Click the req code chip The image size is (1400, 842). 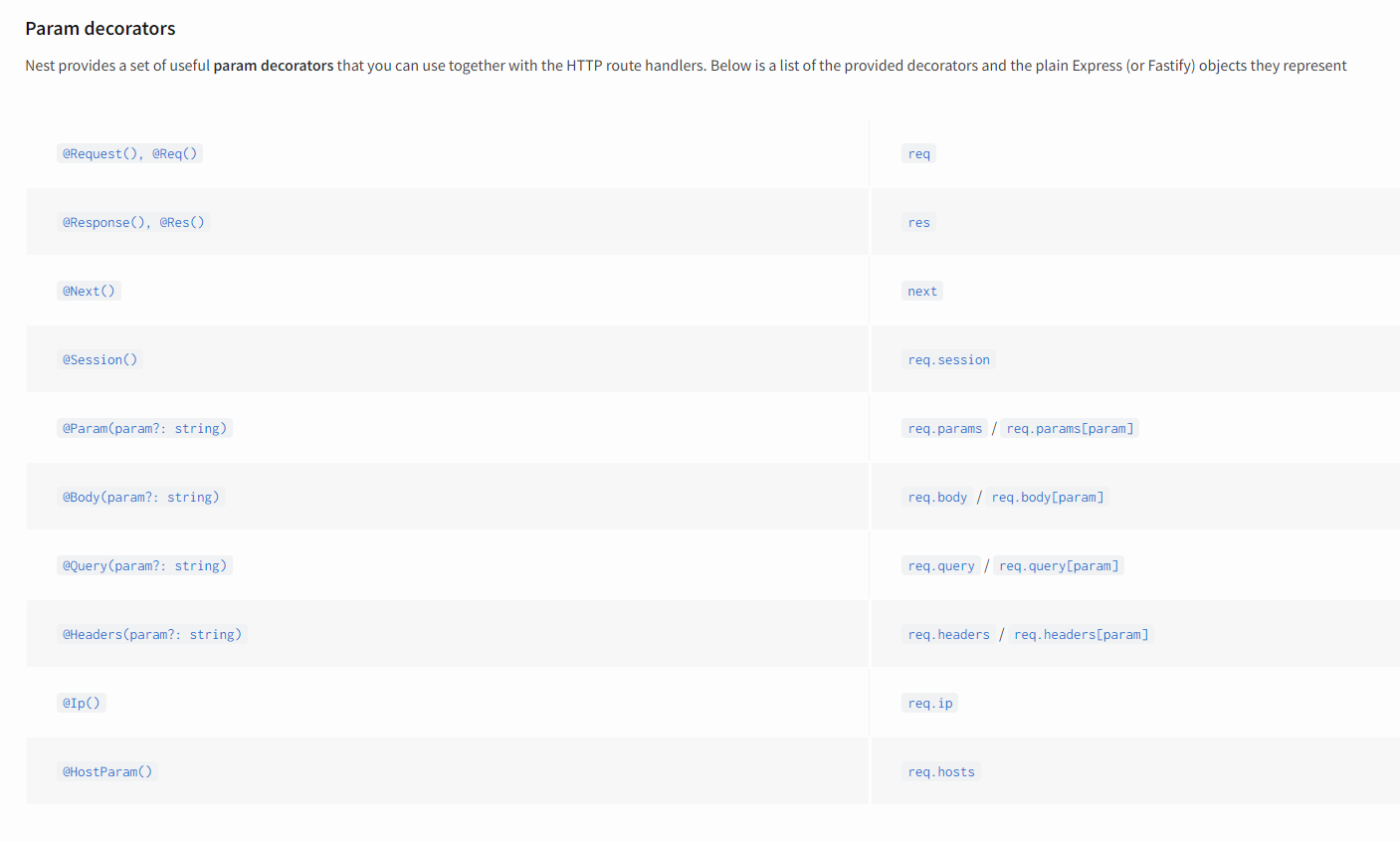[x=918, y=153]
